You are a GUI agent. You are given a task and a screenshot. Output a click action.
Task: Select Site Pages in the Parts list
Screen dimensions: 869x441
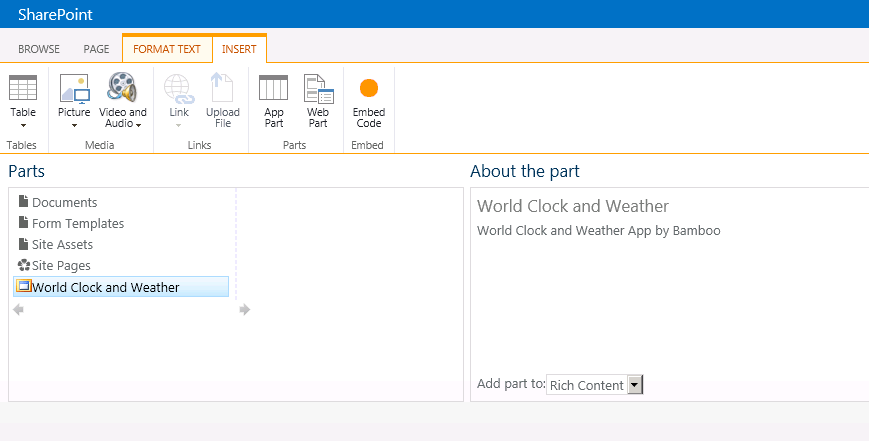tap(61, 265)
